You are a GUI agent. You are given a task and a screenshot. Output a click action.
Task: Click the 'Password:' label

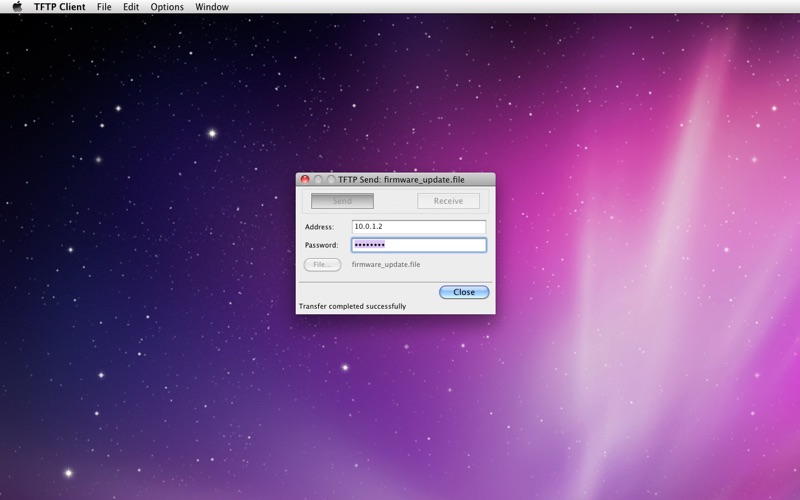[x=321, y=245]
